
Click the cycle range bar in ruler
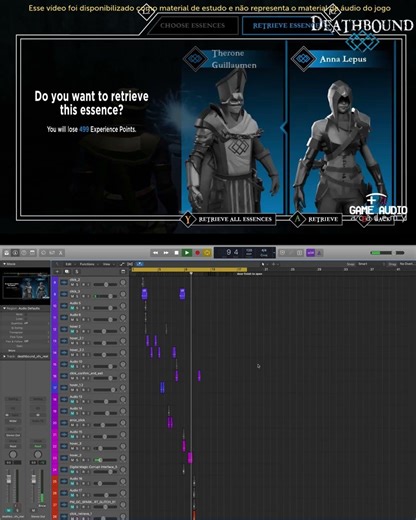189,269
